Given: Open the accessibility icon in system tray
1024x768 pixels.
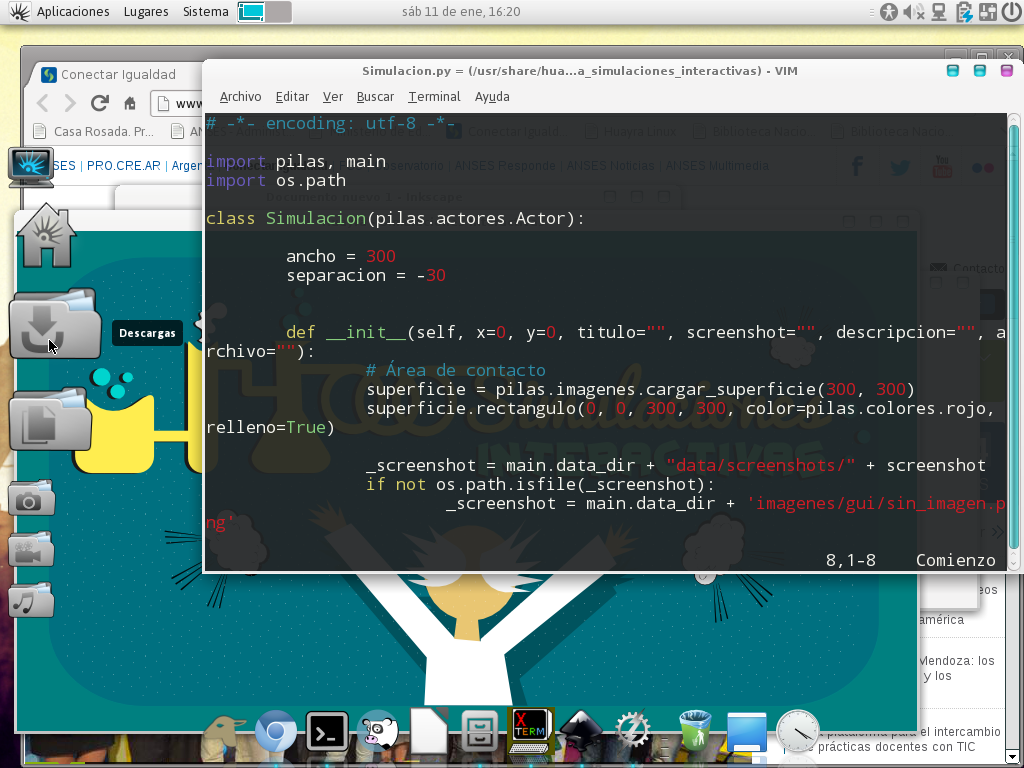Looking at the screenshot, I should pos(889,12).
